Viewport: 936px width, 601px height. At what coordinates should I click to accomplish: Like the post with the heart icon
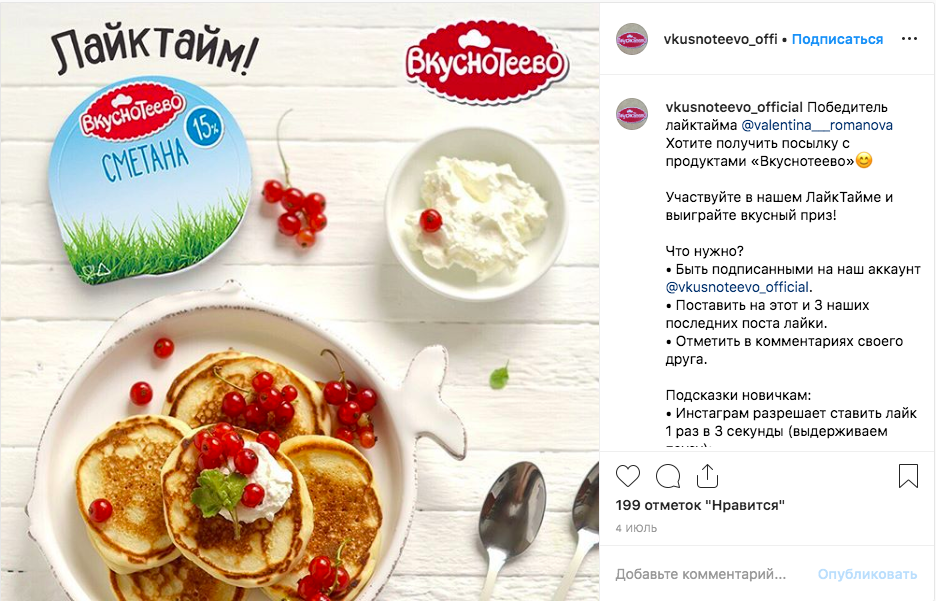pyautogui.click(x=627, y=476)
